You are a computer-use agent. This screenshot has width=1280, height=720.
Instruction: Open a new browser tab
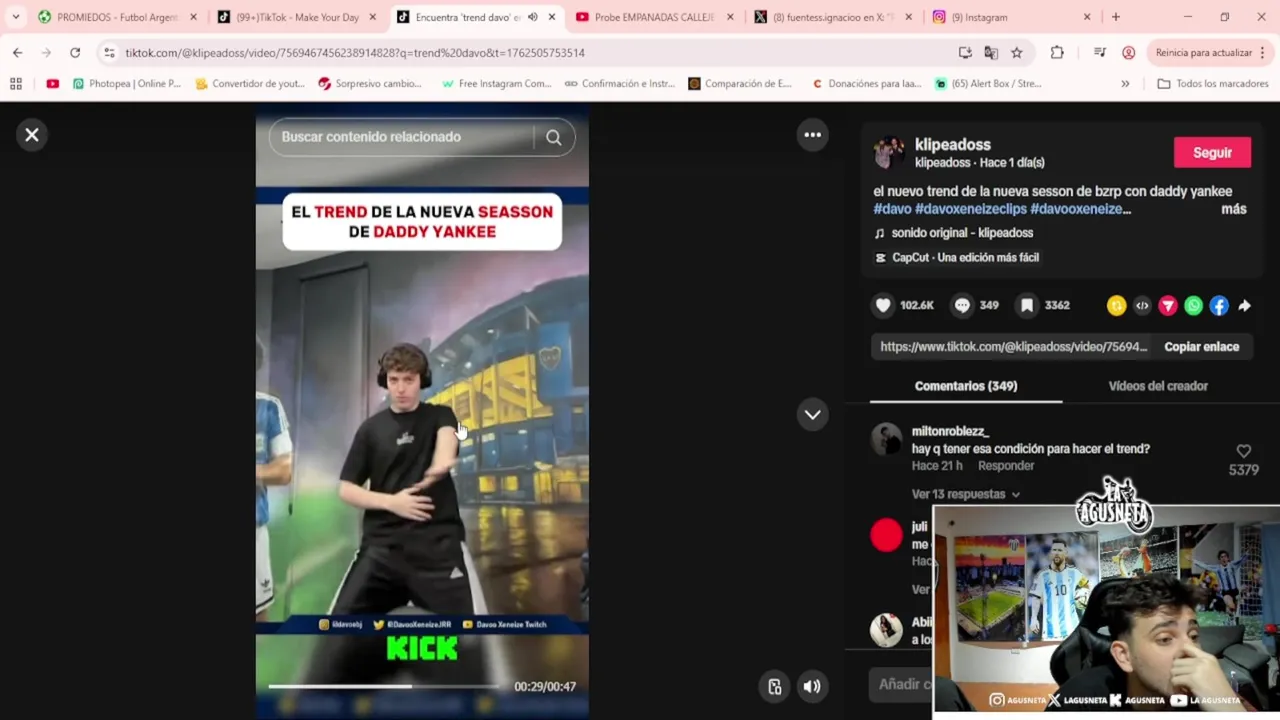point(1116,17)
